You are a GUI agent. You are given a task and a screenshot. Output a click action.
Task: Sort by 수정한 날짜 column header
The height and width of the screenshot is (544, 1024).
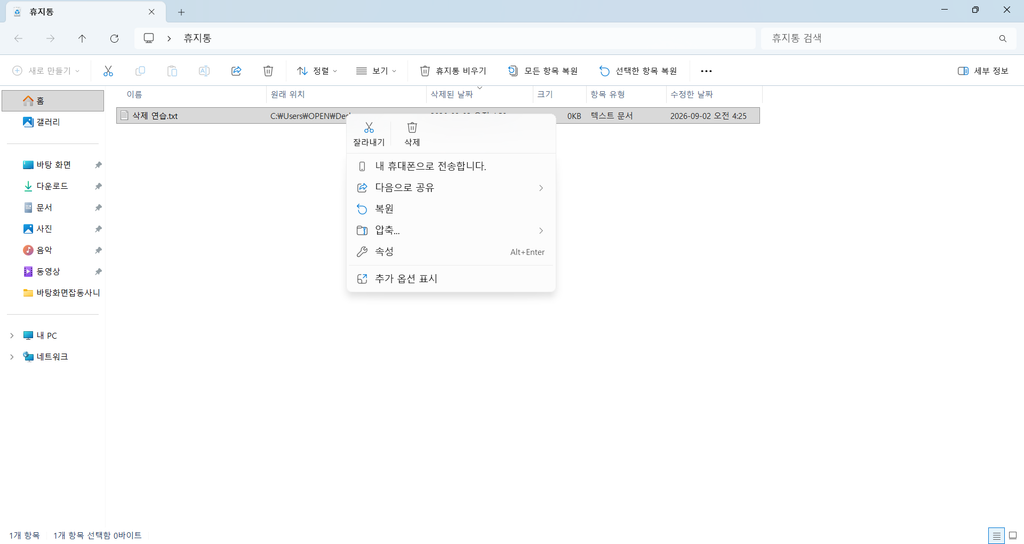[x=714, y=95]
